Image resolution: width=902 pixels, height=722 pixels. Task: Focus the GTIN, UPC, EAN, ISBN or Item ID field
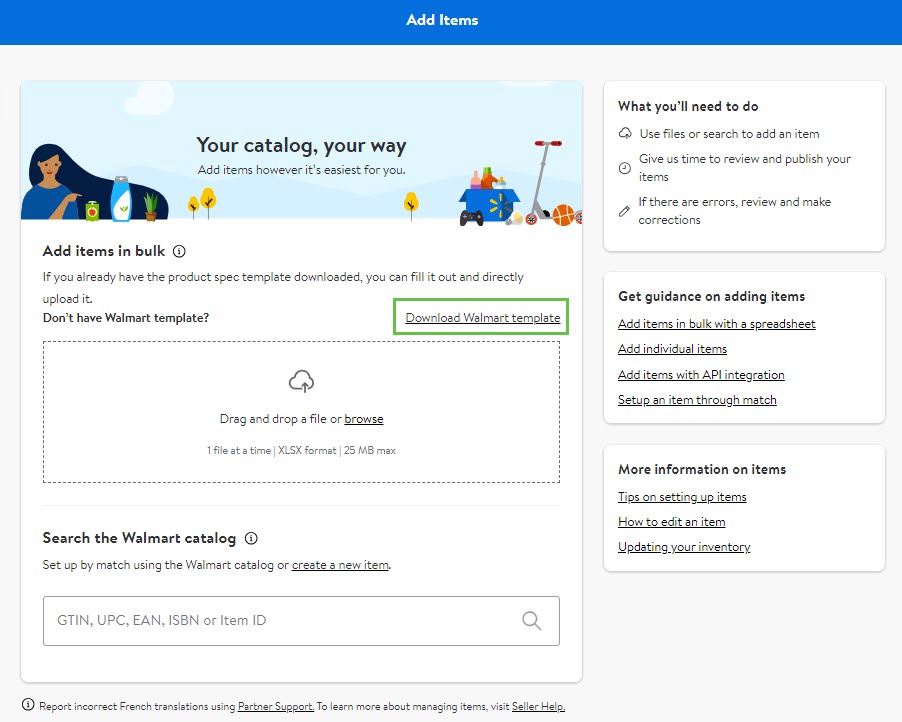tap(301, 621)
